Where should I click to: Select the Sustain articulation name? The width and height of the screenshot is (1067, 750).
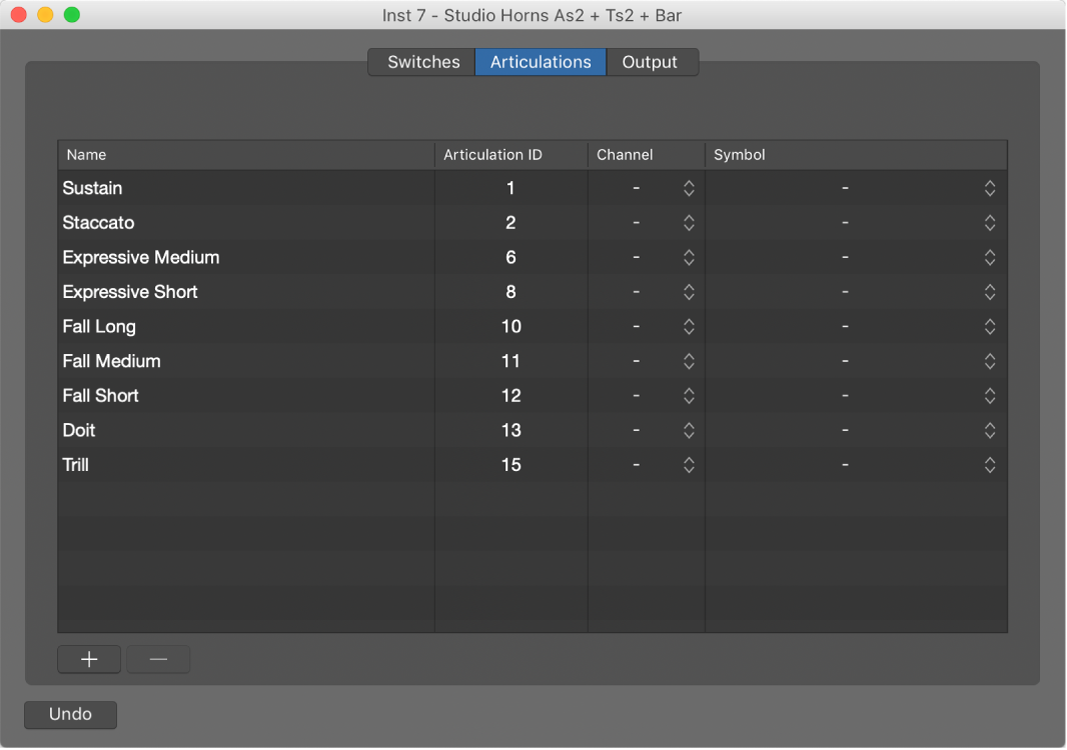click(93, 188)
